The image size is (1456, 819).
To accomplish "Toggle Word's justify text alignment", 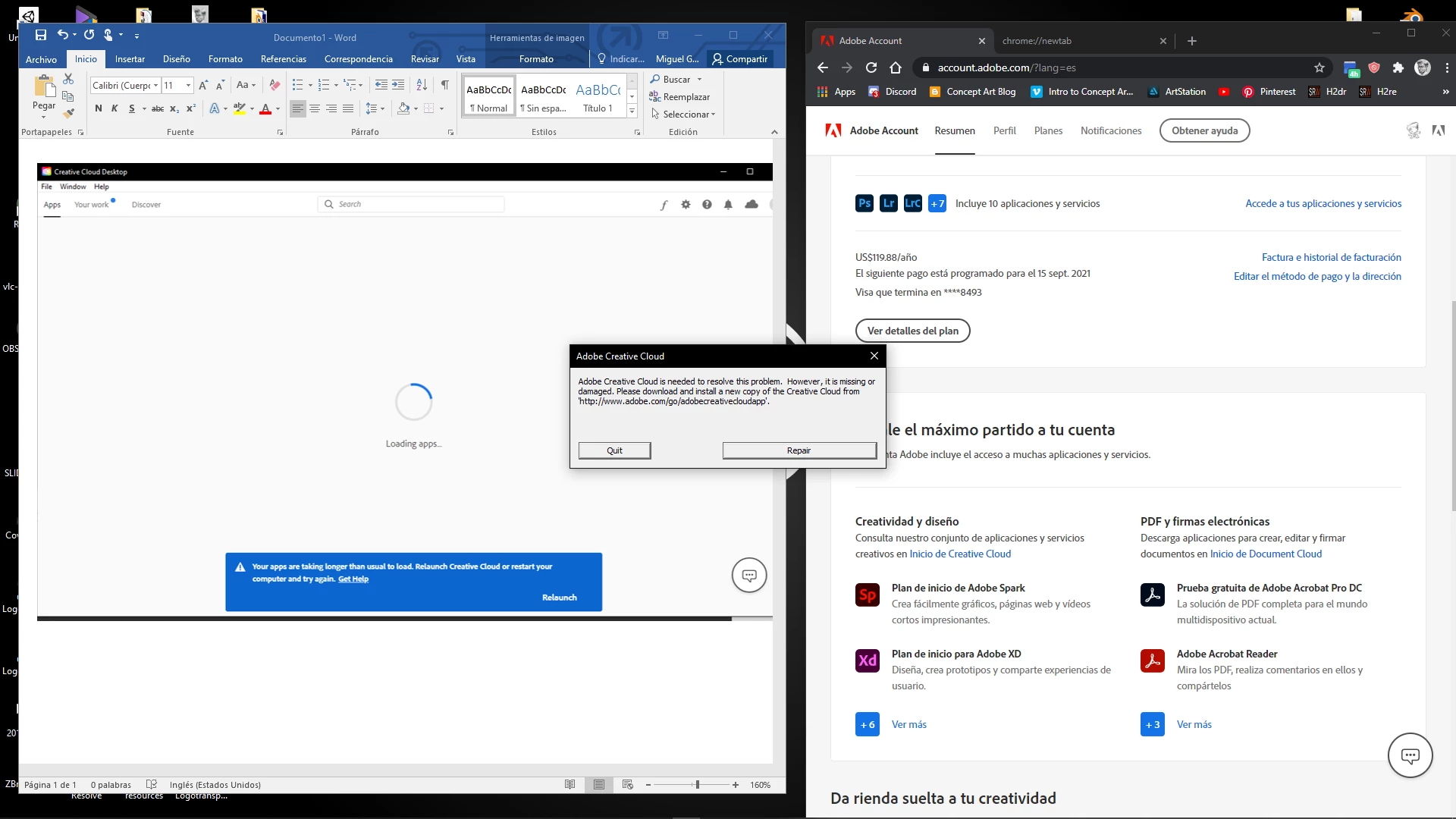I will click(x=348, y=108).
